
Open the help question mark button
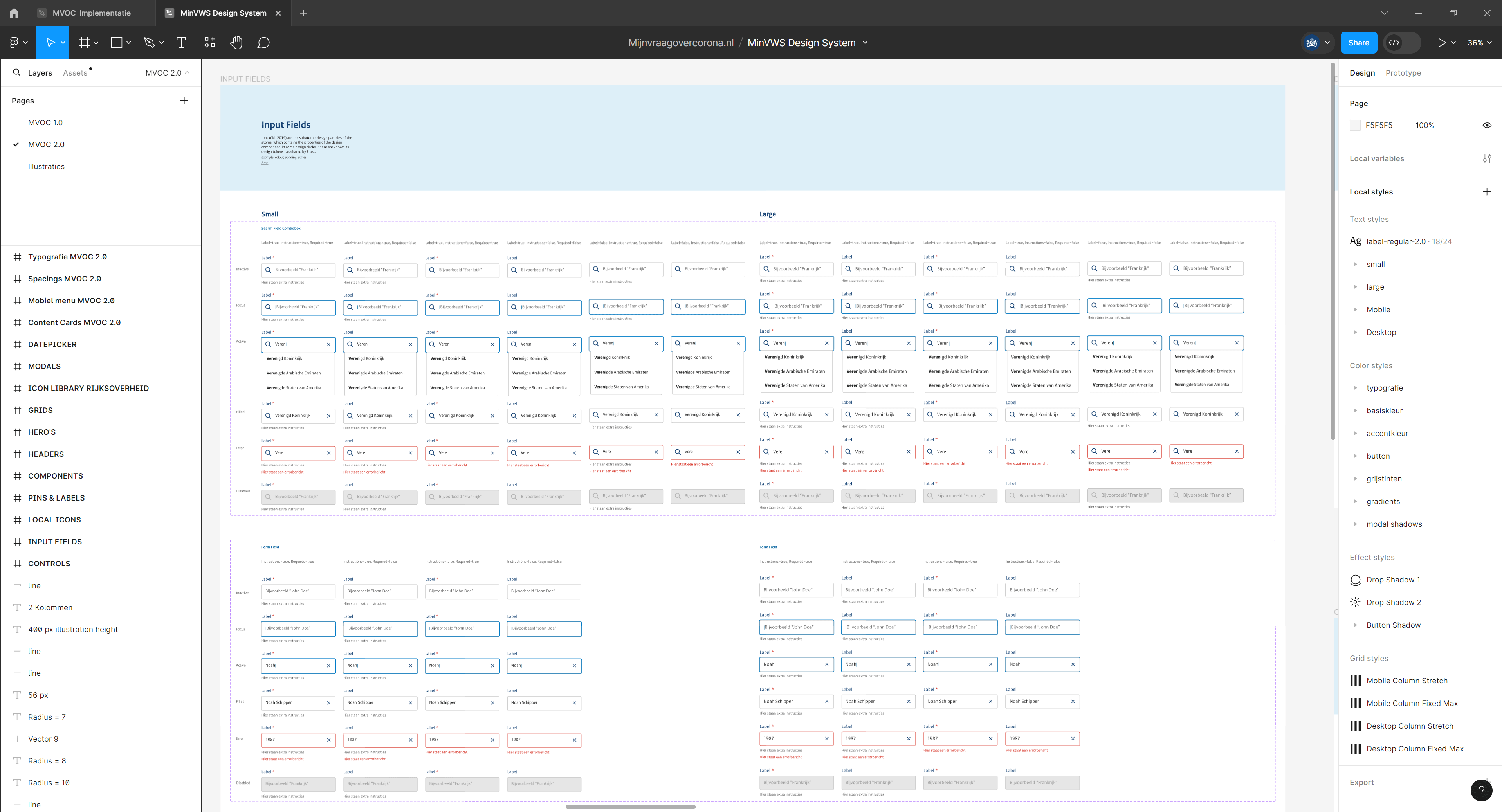coord(1482,790)
